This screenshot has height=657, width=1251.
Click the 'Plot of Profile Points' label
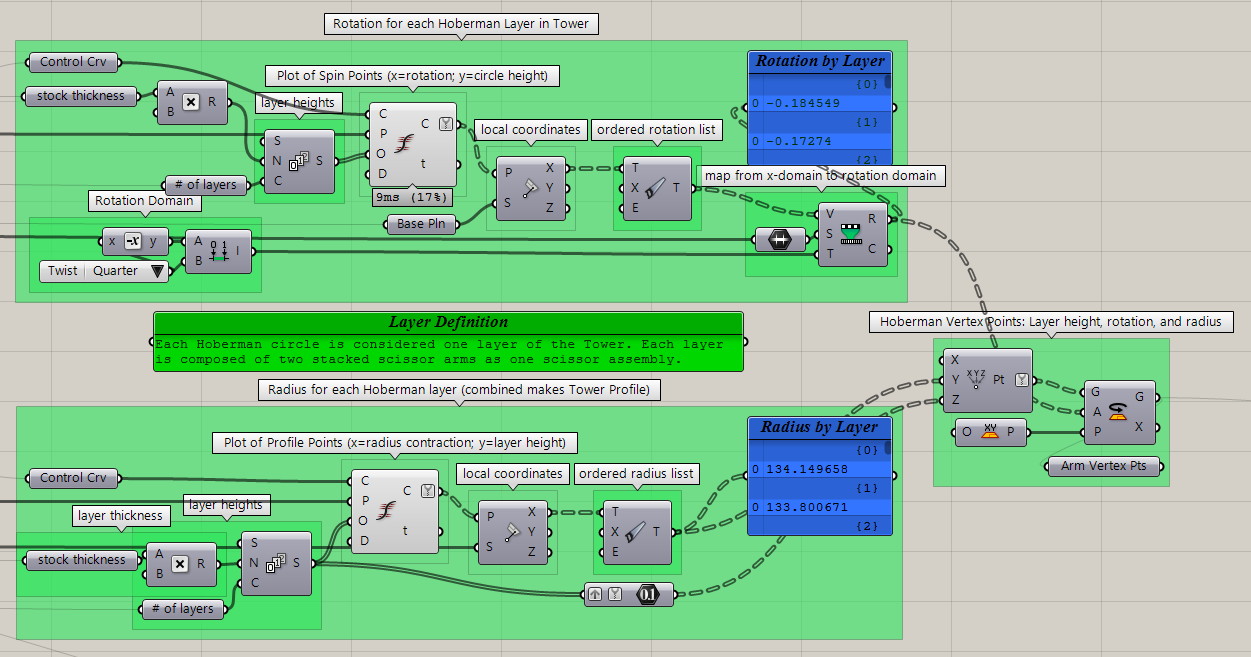(395, 443)
